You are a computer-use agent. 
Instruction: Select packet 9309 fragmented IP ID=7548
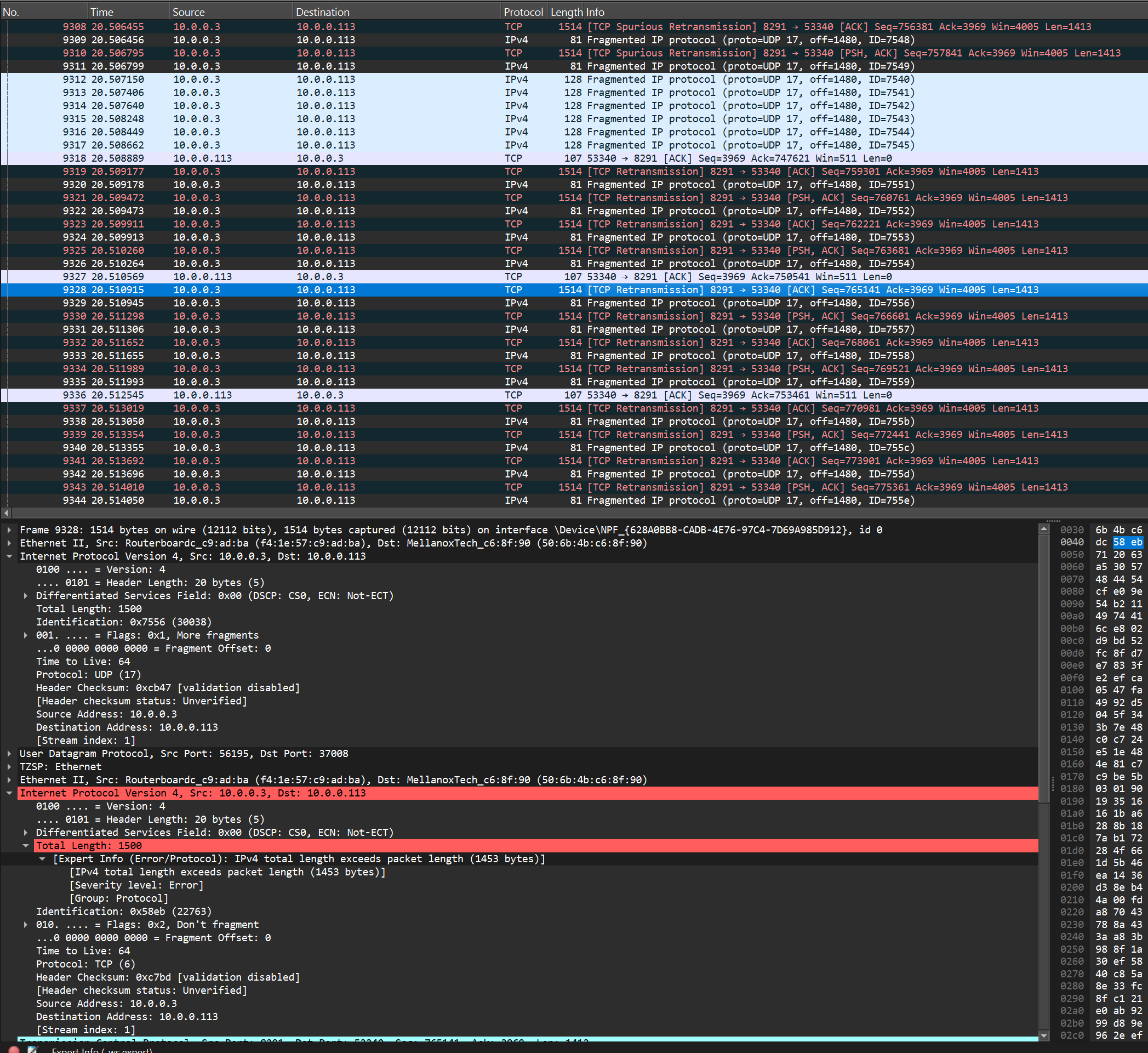[574, 40]
